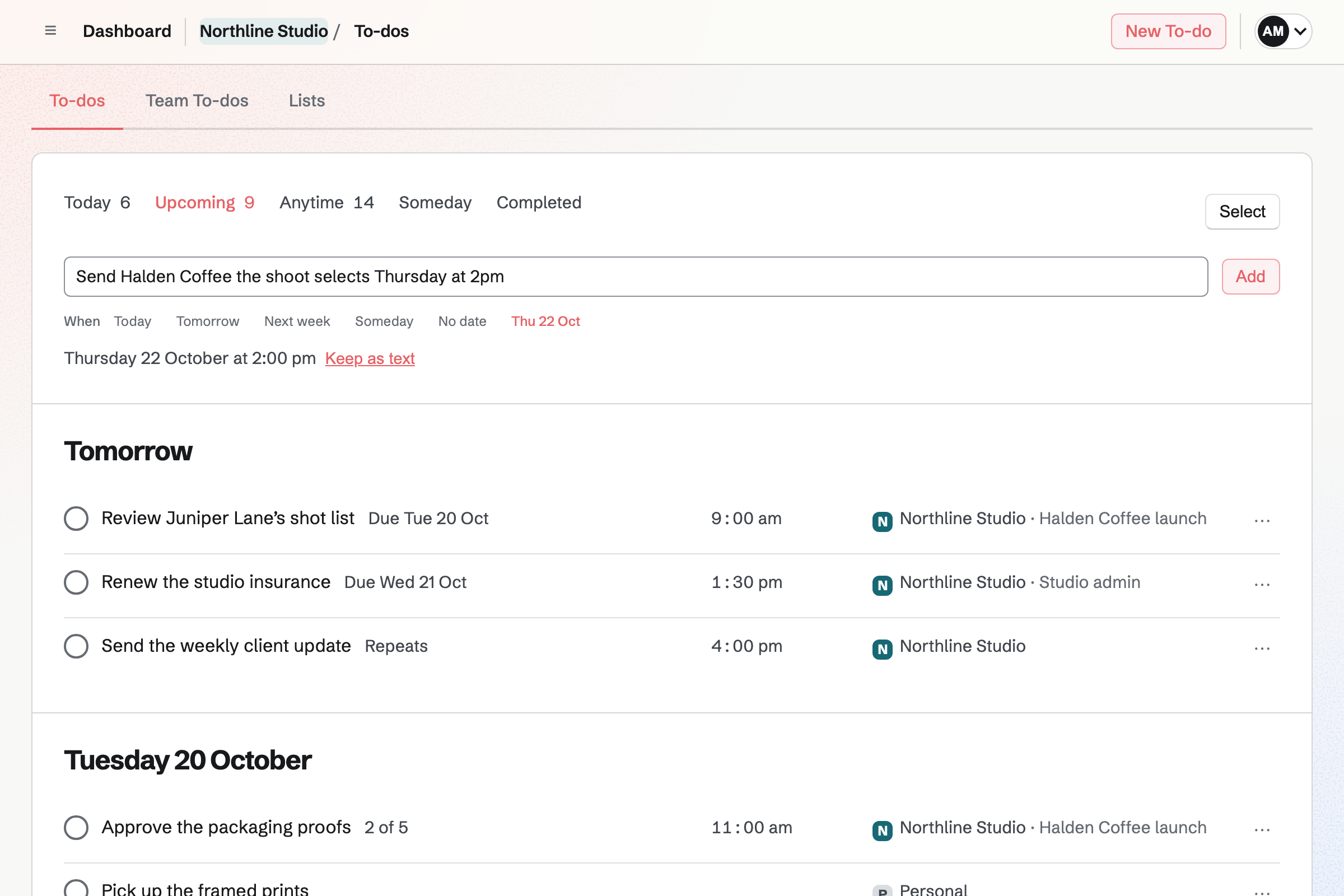The height and width of the screenshot is (896, 1344).
Task: Select the To-dos tab
Action: [77, 101]
